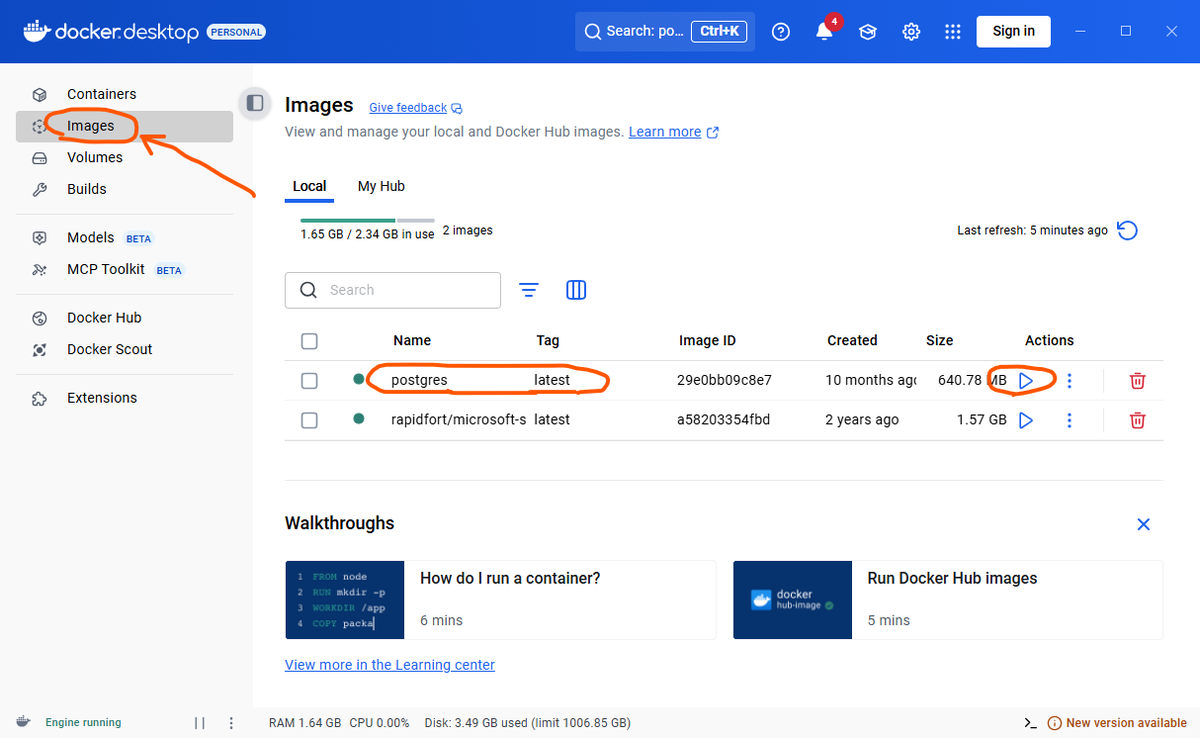Screen dimensions: 1200x738
Task: Open the Containers section in sidebar
Action: pos(124,94)
